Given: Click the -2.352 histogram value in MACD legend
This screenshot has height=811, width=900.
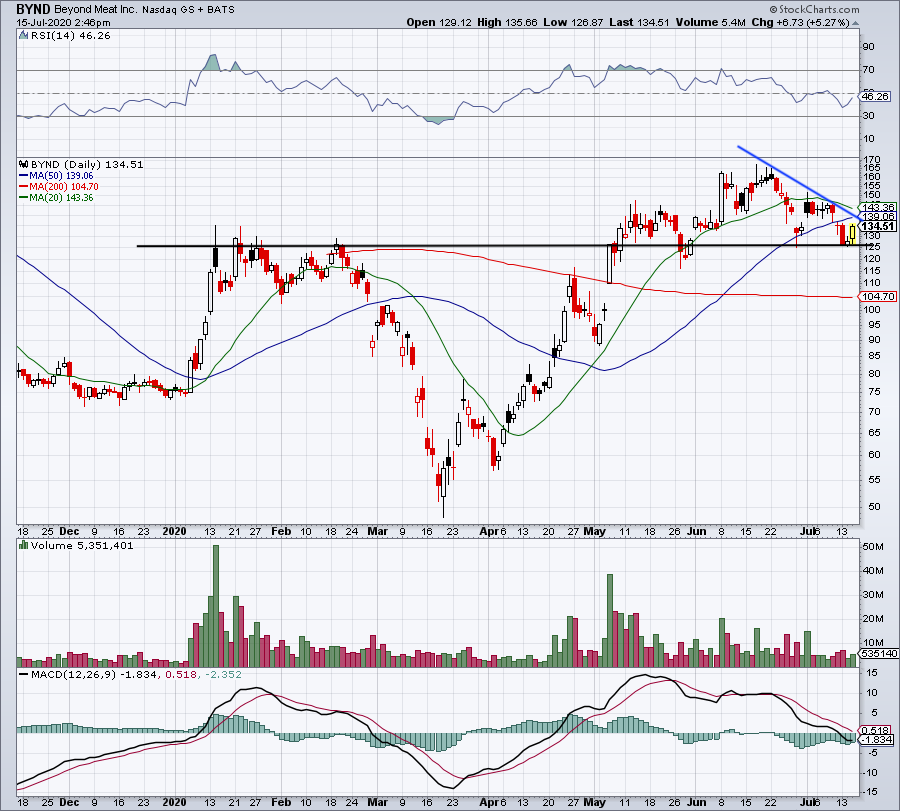Looking at the screenshot, I should pos(222,674).
